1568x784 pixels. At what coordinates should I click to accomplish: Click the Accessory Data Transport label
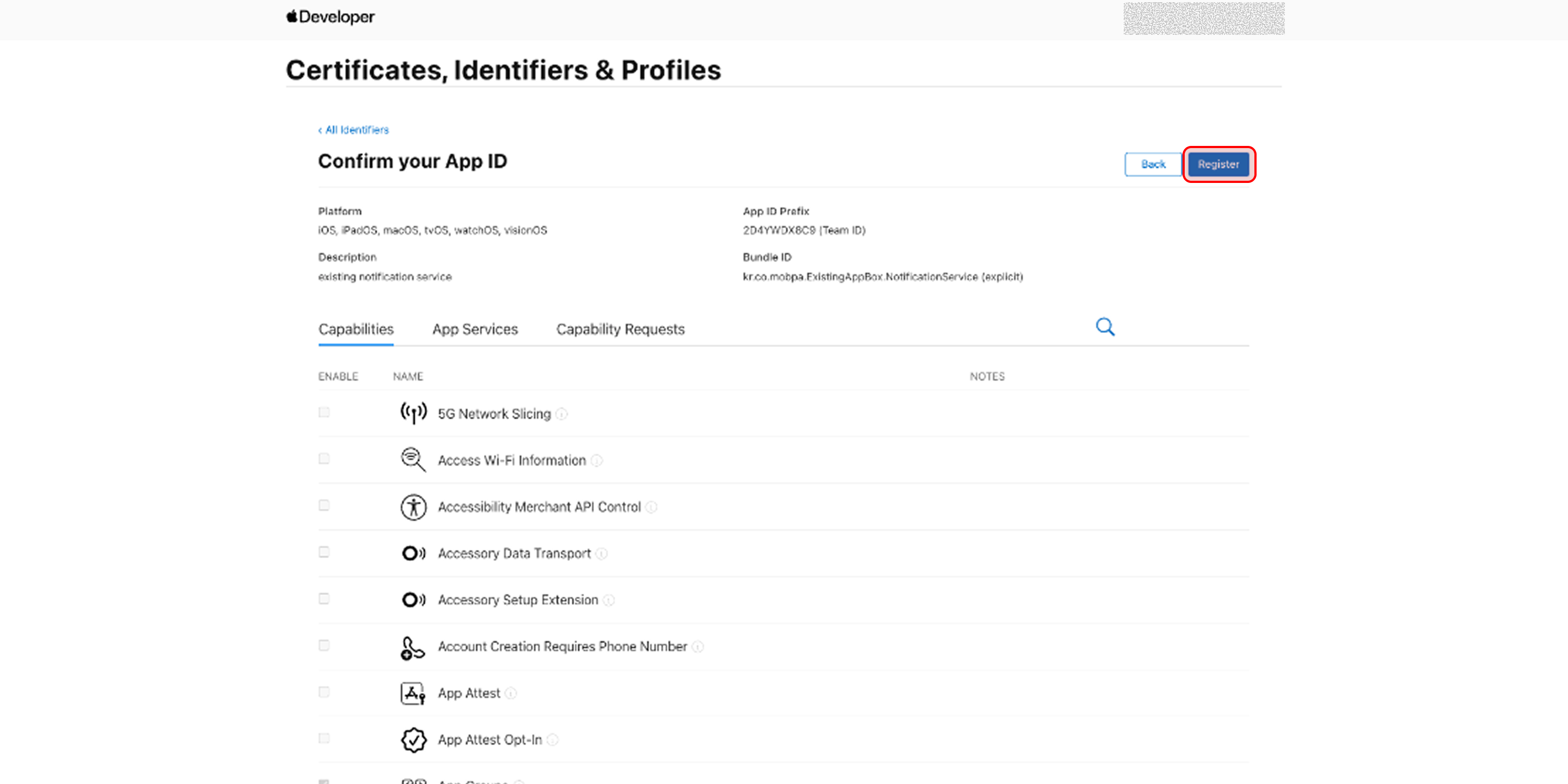point(514,554)
